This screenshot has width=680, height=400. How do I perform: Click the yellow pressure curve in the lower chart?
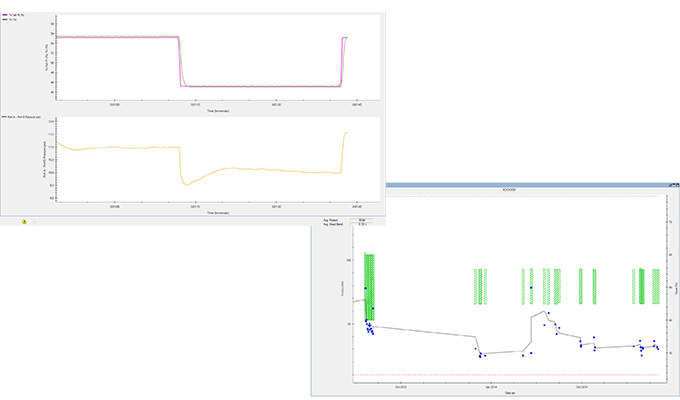pos(260,171)
